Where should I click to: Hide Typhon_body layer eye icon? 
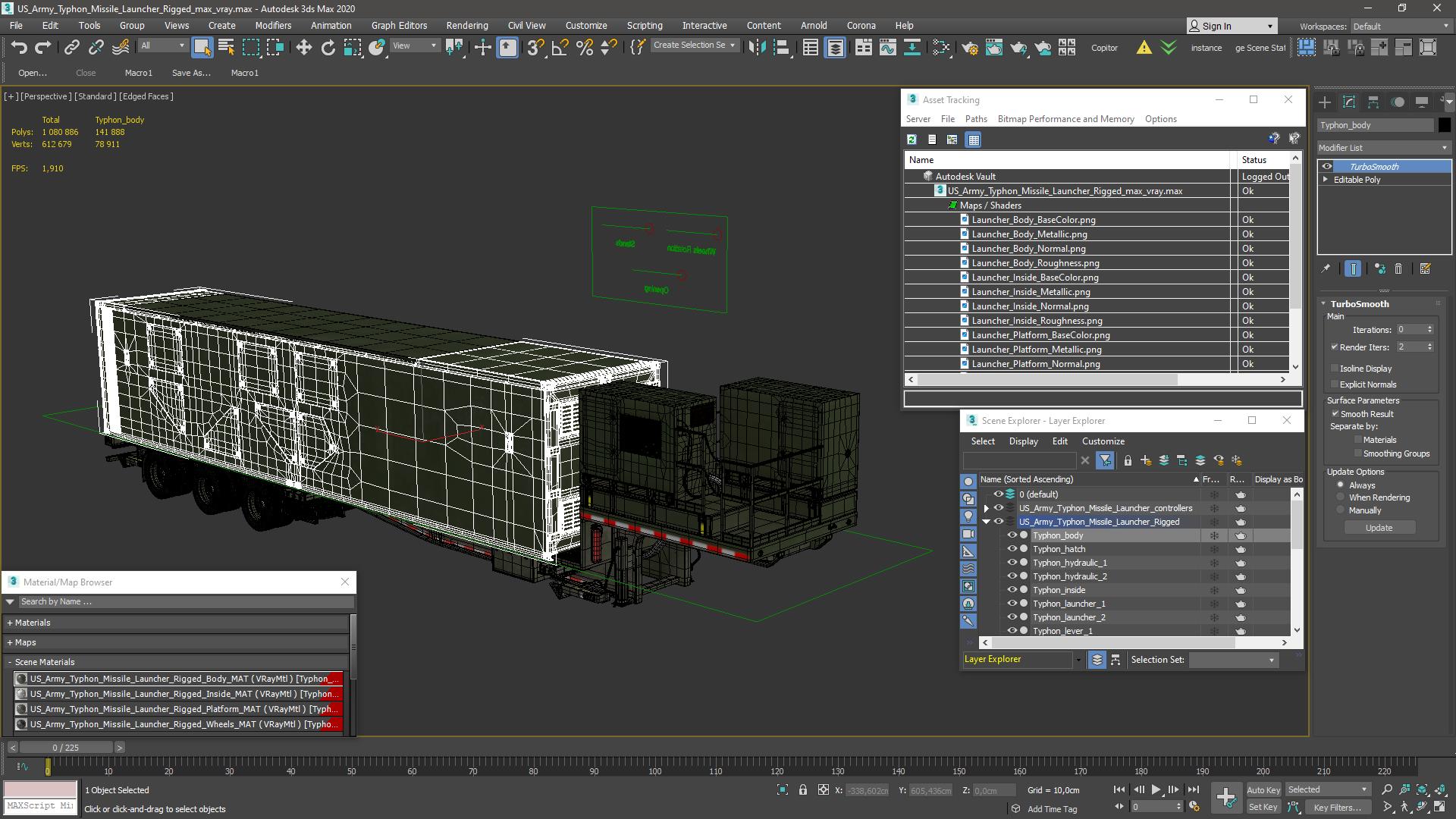[x=1011, y=535]
